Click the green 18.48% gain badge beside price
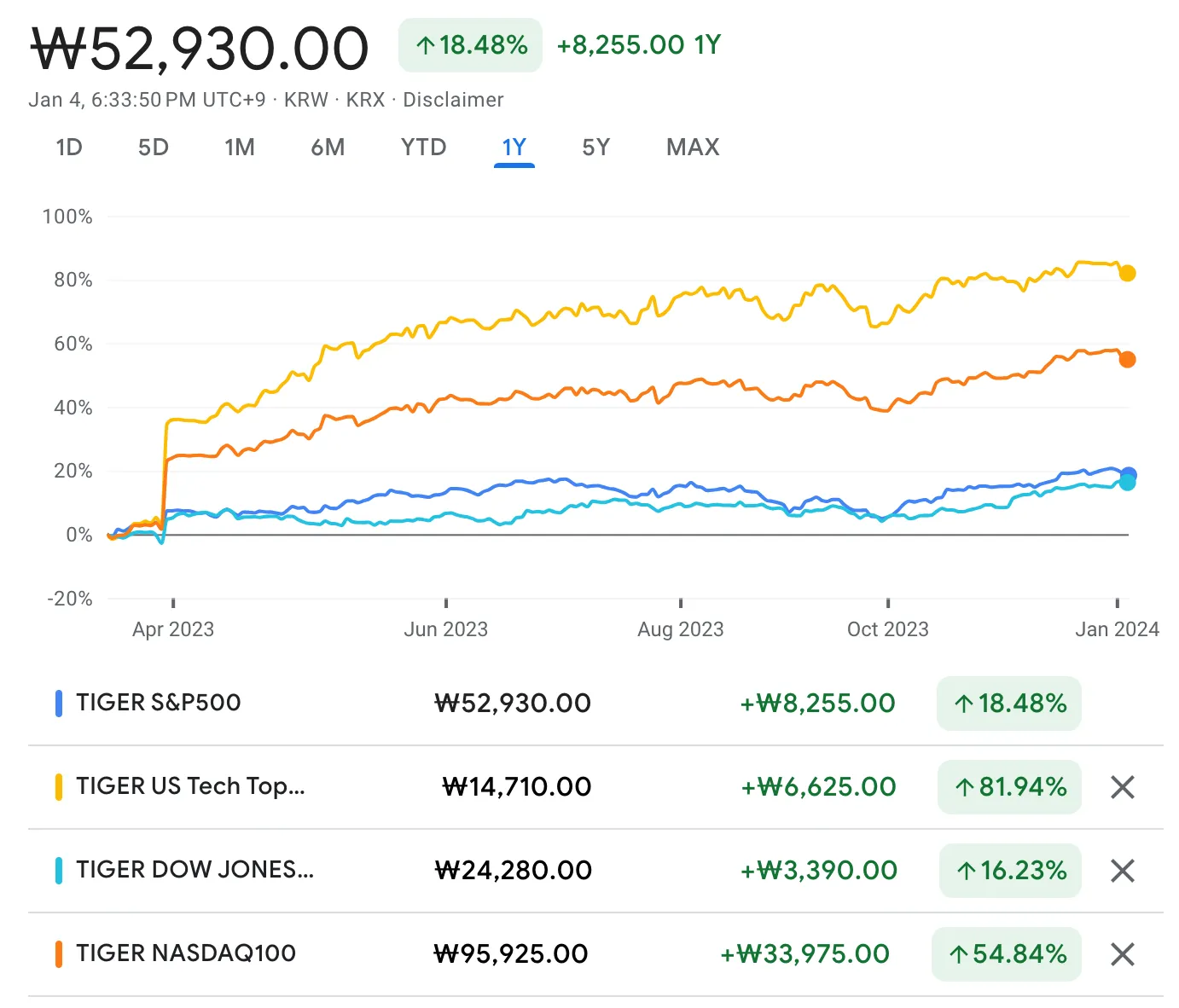 coord(470,45)
